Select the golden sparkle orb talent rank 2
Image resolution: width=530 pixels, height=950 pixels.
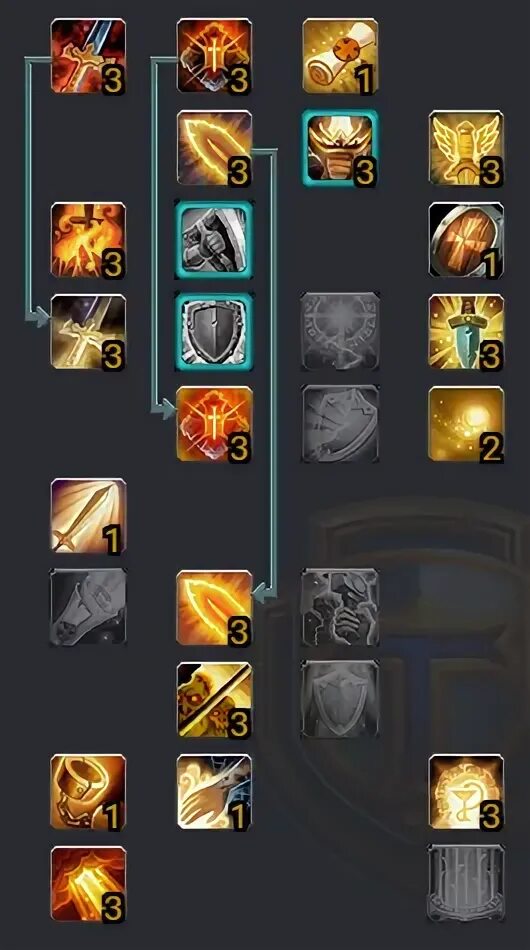click(x=466, y=424)
